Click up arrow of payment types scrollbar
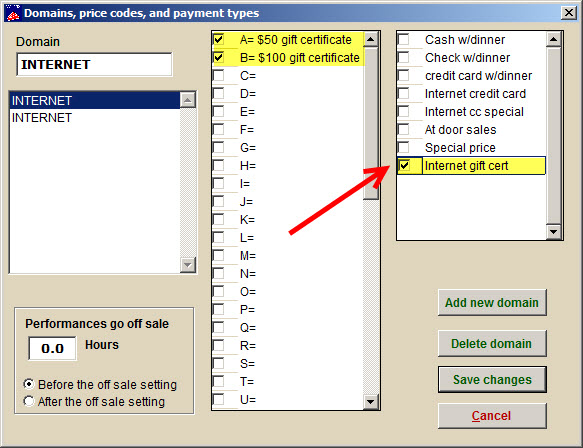 click(x=554, y=39)
